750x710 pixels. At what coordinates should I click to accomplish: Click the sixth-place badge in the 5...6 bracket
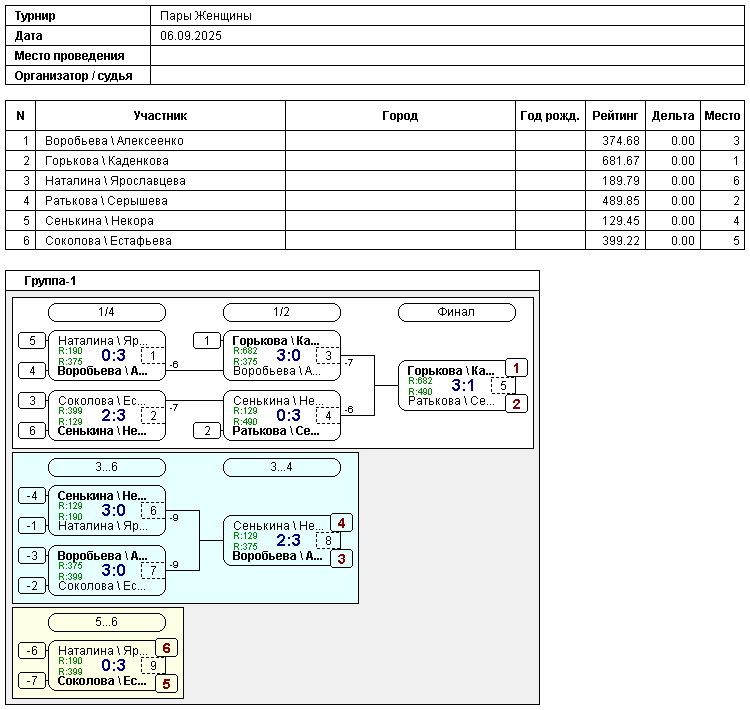pos(166,648)
